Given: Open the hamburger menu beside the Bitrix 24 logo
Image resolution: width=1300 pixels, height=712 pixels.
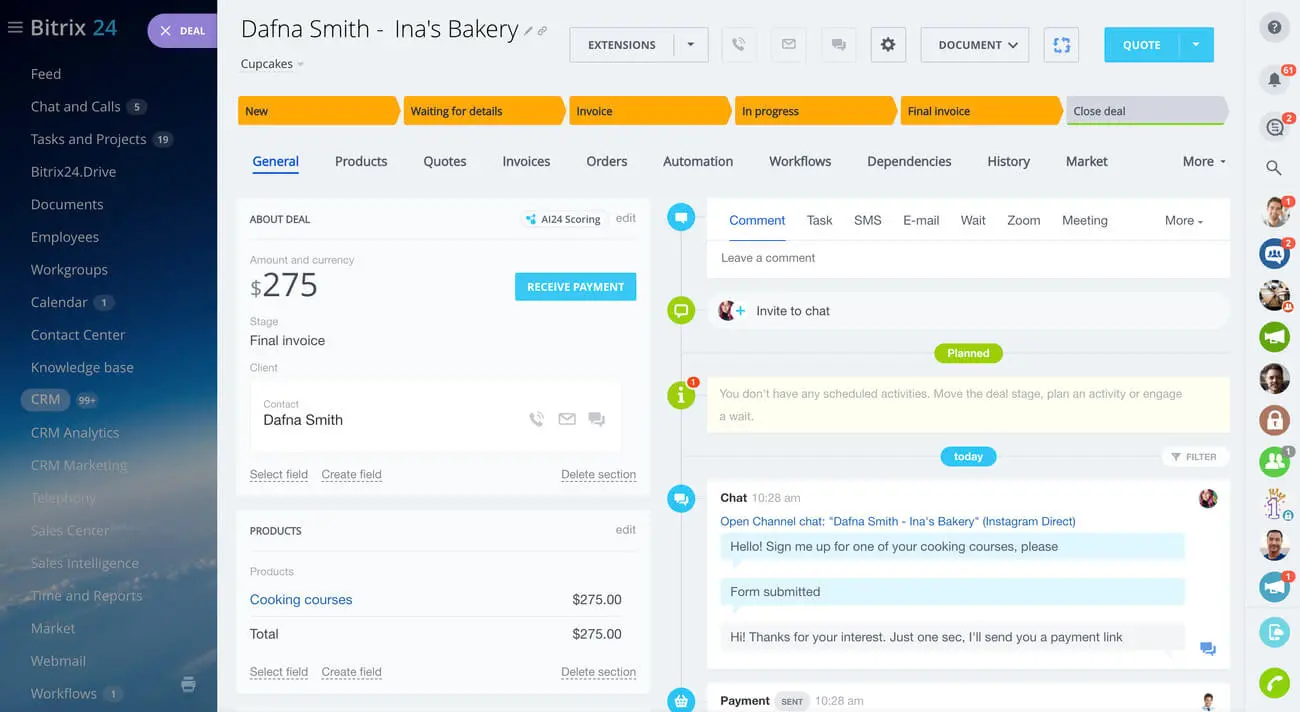Looking at the screenshot, I should (x=15, y=28).
